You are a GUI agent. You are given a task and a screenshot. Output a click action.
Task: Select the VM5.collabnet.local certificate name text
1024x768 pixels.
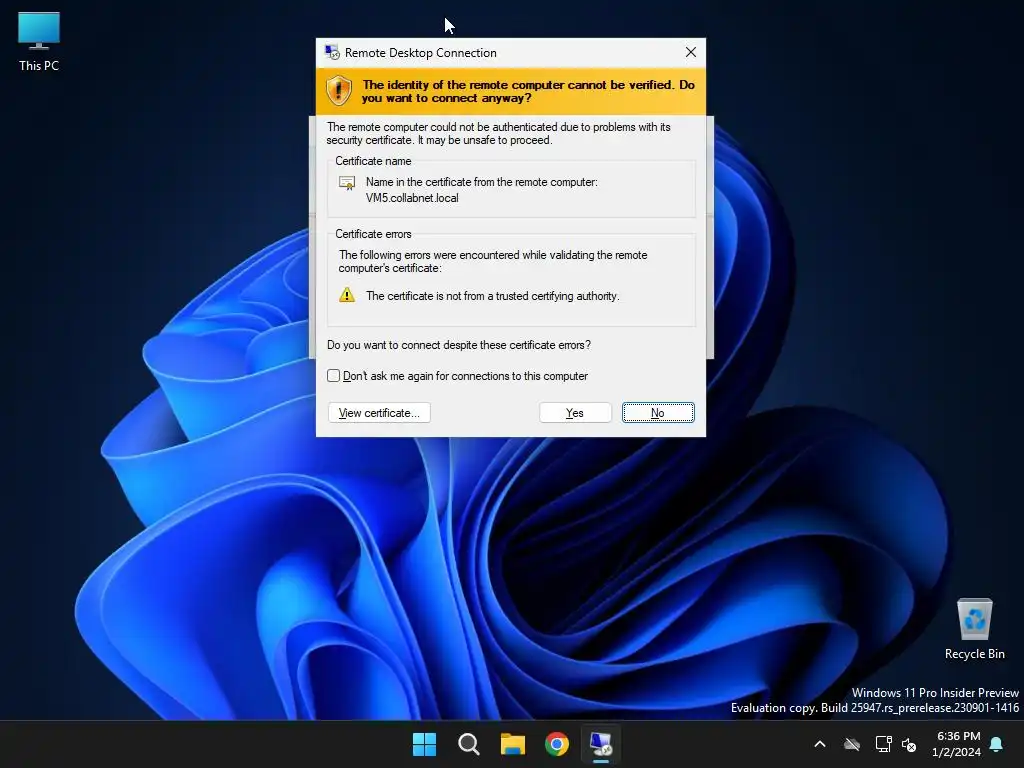pos(412,198)
